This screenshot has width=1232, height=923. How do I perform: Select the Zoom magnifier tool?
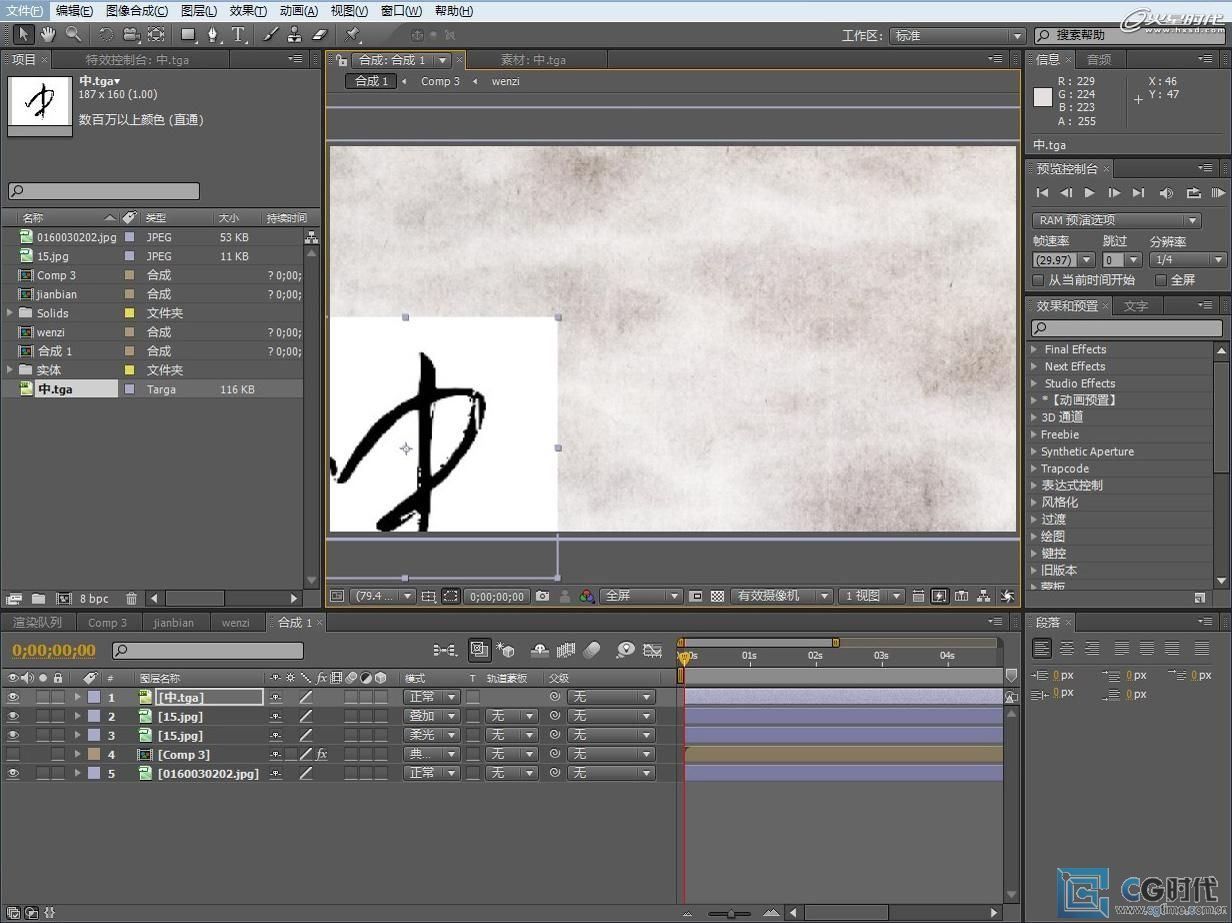[73, 34]
